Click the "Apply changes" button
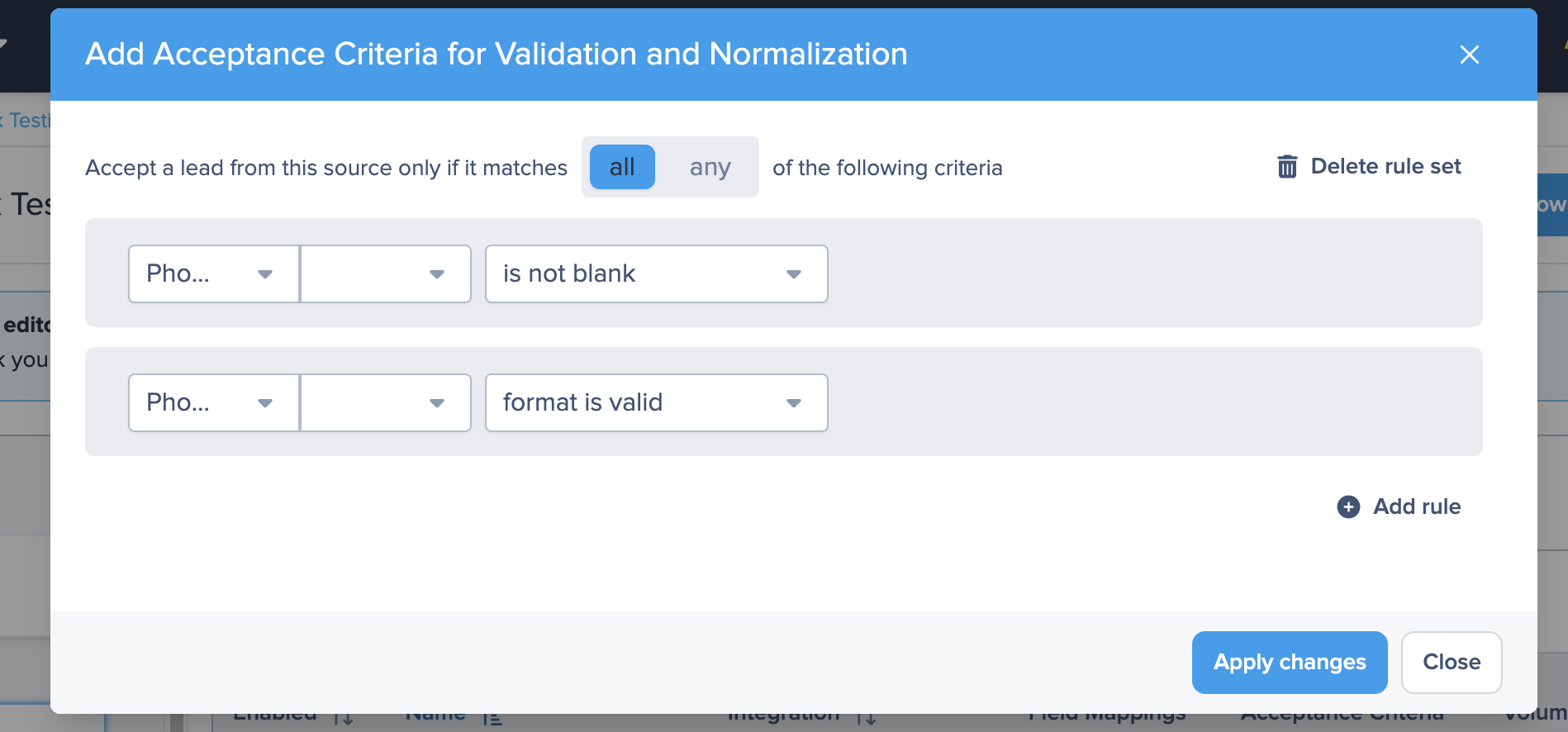Viewport: 1568px width, 732px height. 1289,662
